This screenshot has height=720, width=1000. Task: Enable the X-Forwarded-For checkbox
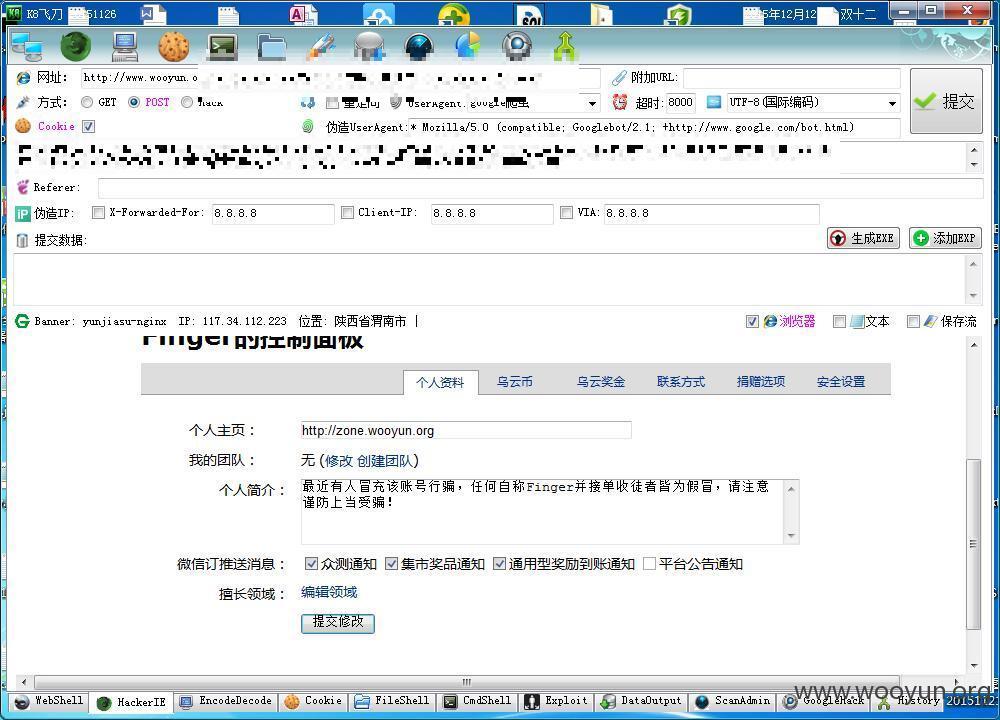click(x=98, y=212)
